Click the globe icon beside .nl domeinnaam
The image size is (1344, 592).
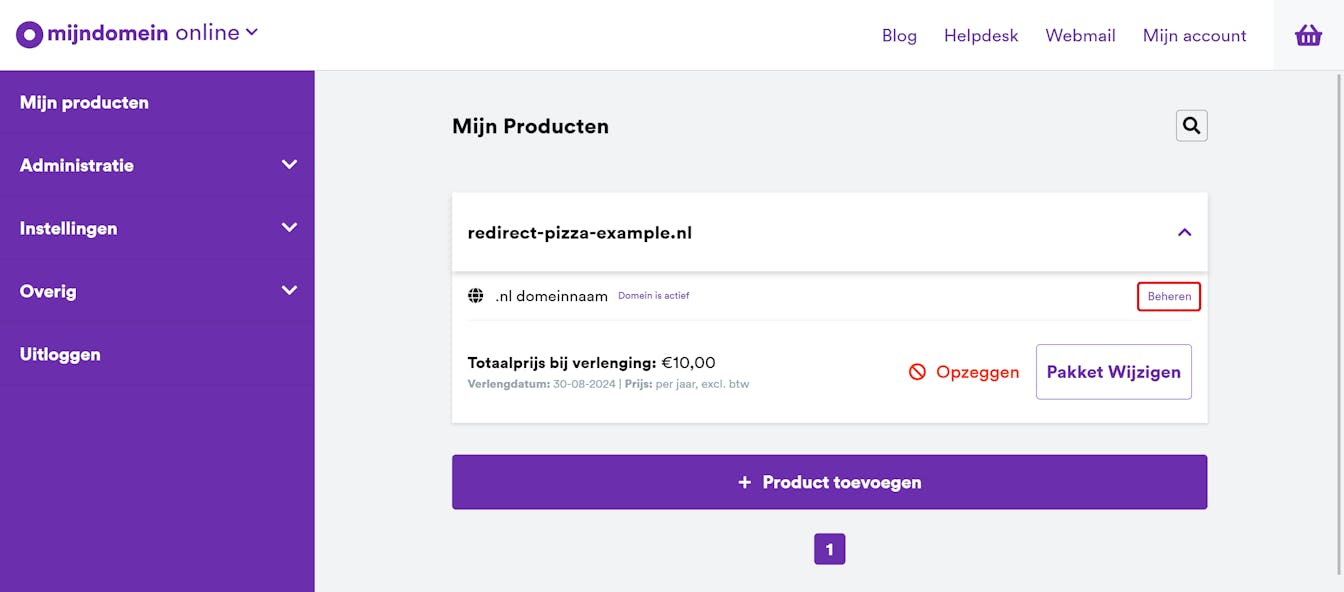coord(475,295)
